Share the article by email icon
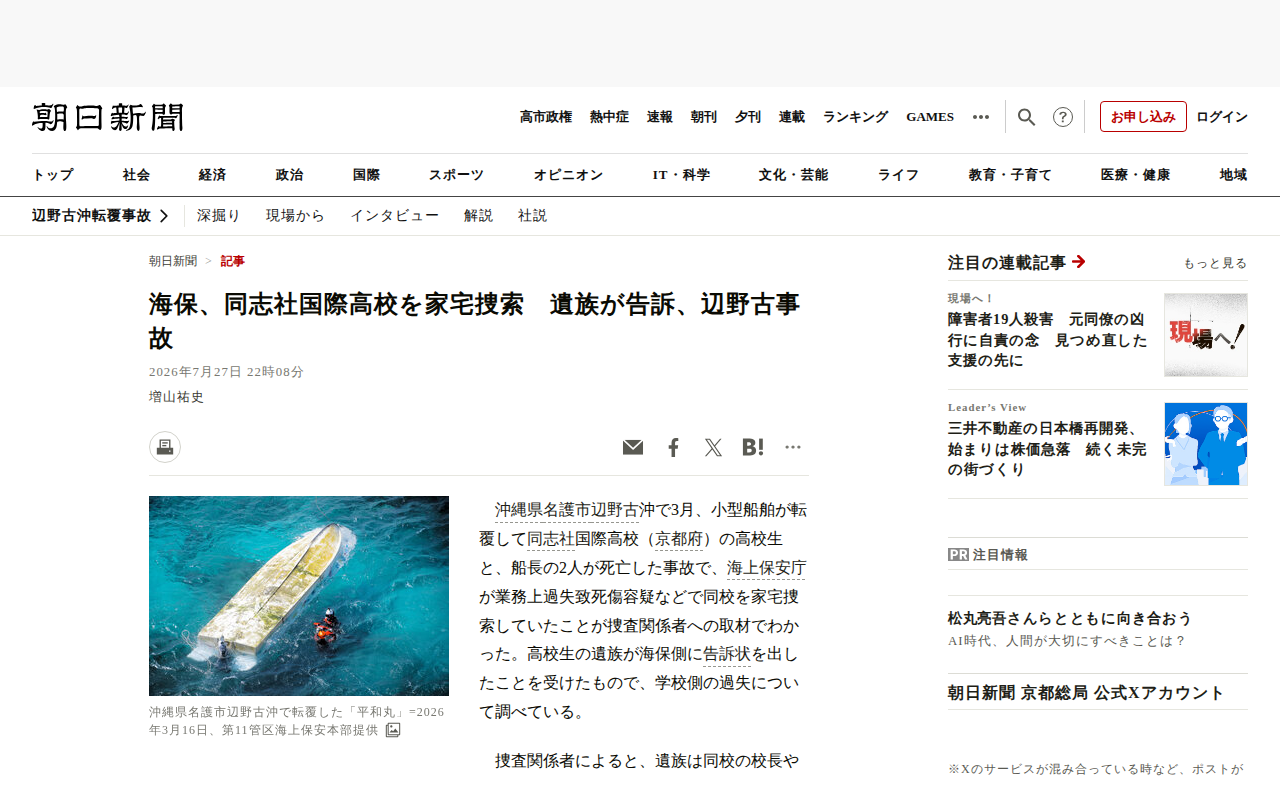The height and width of the screenshot is (800, 1280). click(633, 447)
